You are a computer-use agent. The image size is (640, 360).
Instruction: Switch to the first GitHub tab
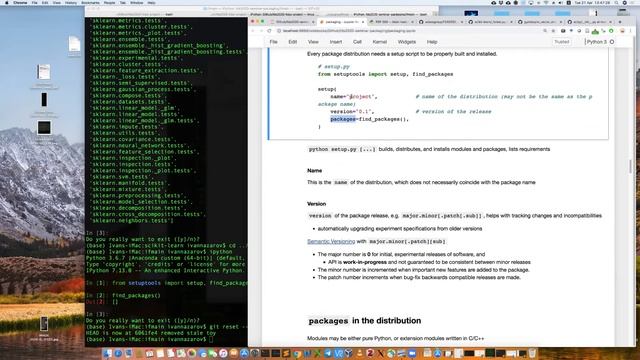point(441,22)
